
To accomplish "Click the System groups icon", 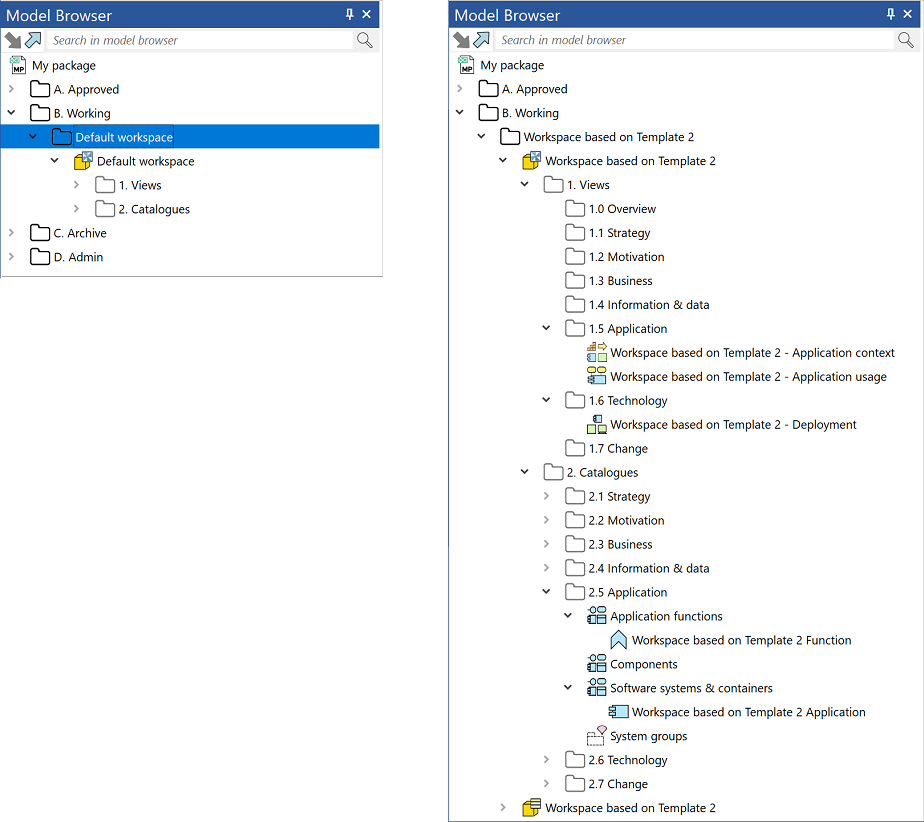I will pyautogui.click(x=595, y=735).
